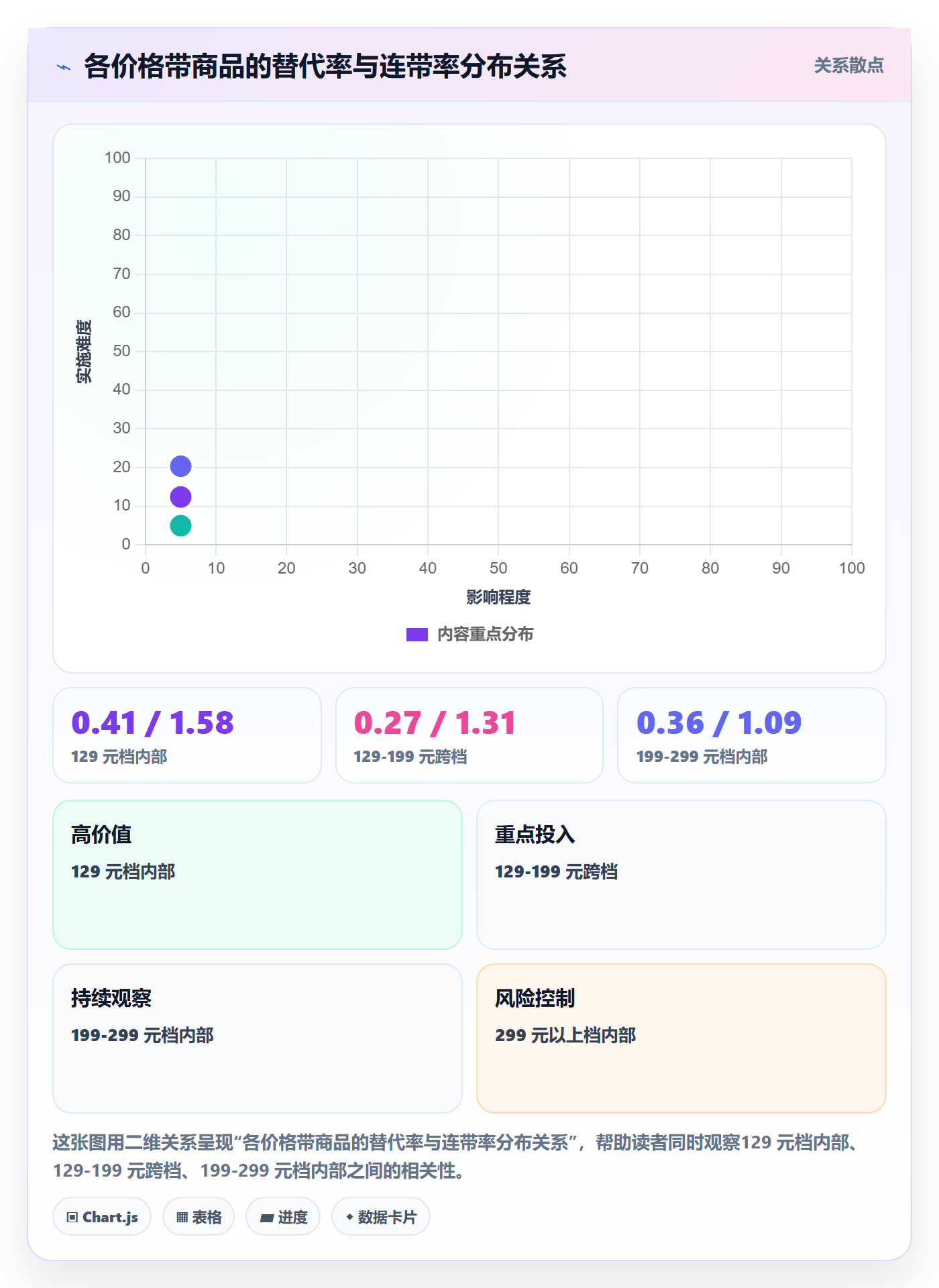Select the 高价值 quadrant card
This screenshot has height=1288, width=939.
coord(258,875)
